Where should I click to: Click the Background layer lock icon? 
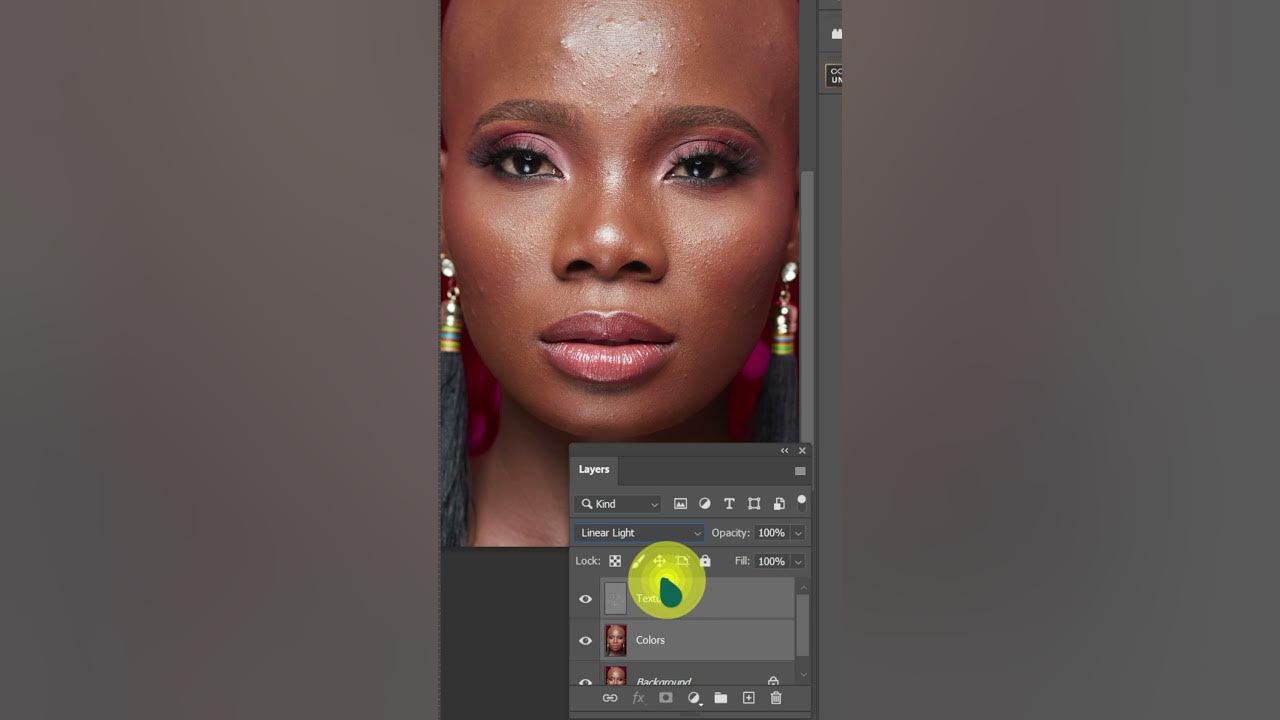773,681
